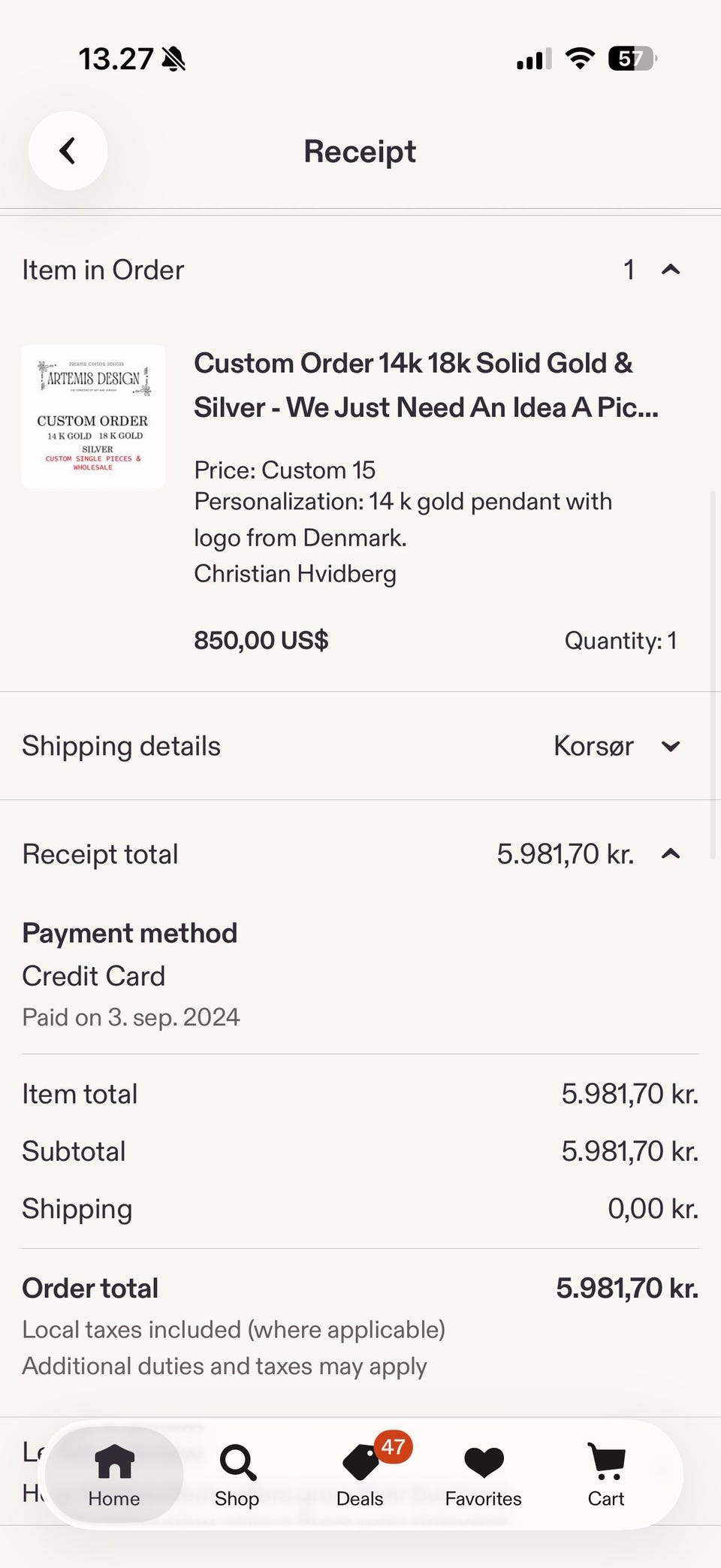
Task: Tap the Shipping details label
Action: point(121,746)
